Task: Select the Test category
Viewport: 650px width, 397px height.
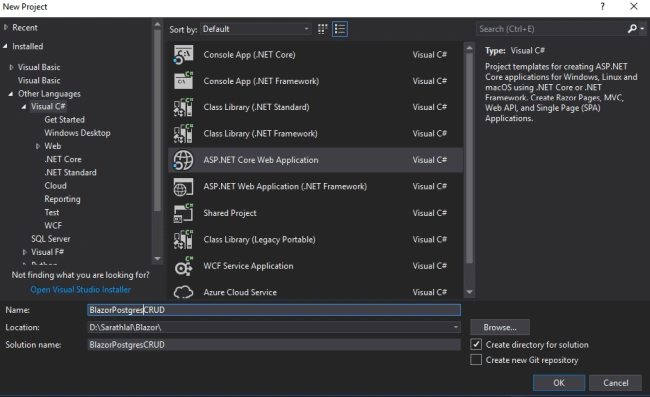Action: pos(52,212)
